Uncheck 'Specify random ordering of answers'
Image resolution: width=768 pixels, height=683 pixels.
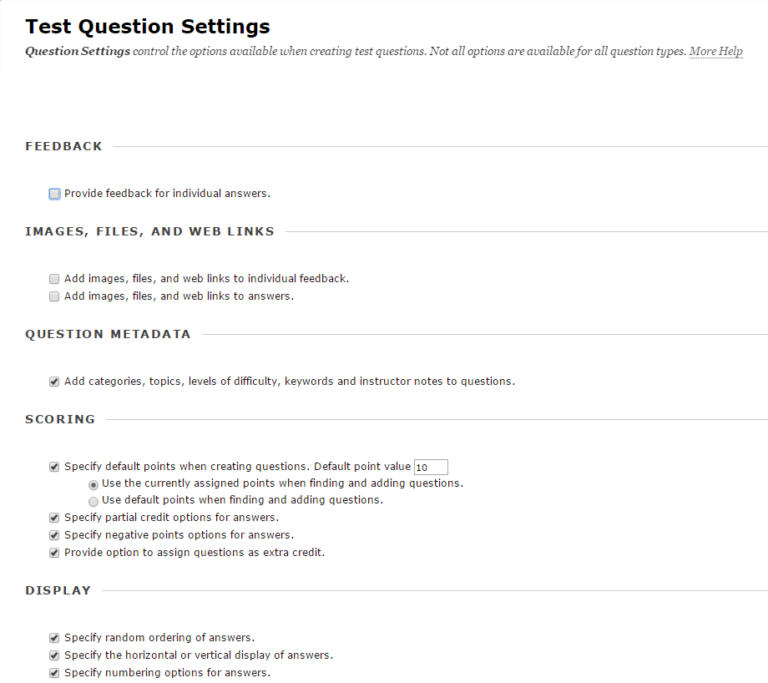point(54,638)
